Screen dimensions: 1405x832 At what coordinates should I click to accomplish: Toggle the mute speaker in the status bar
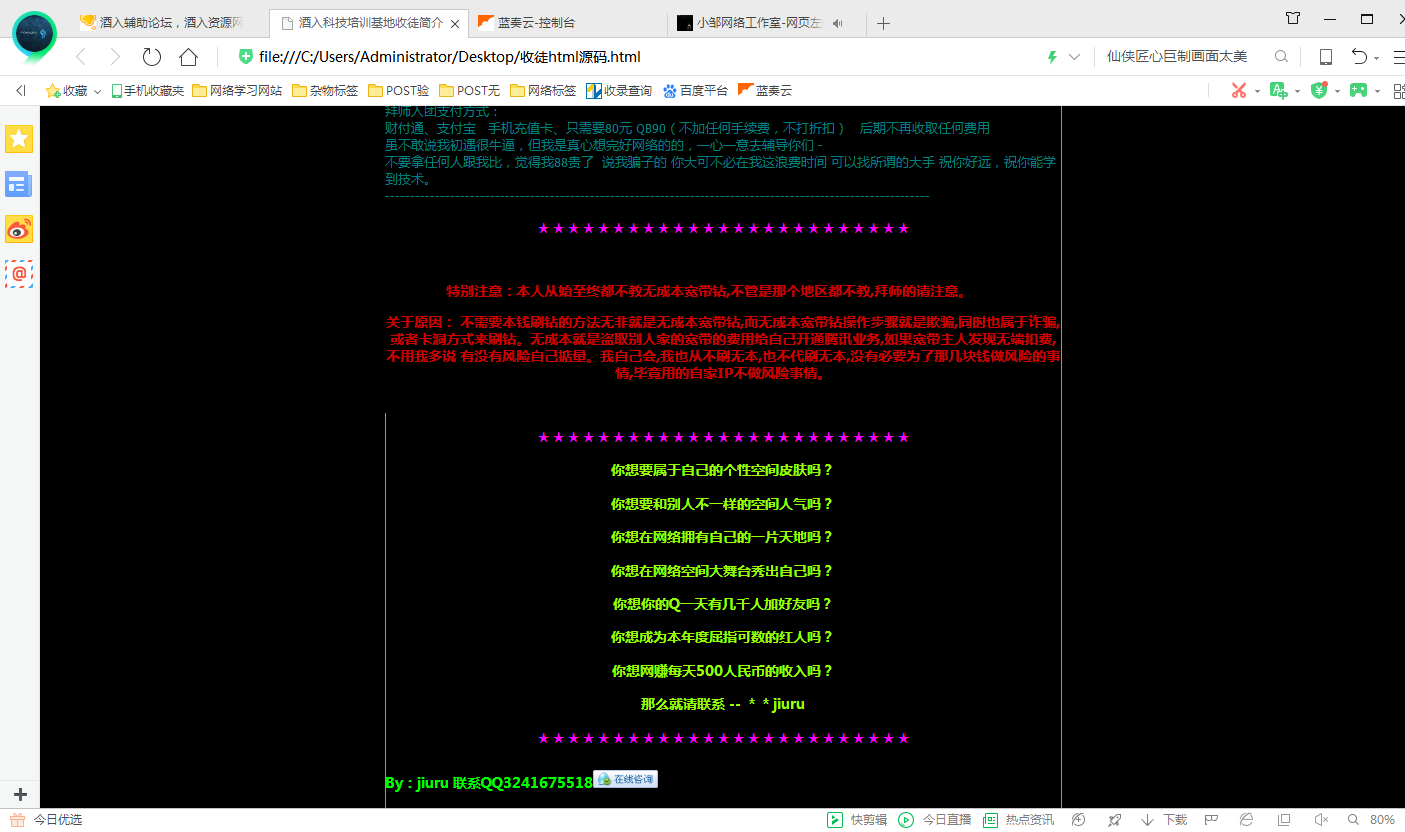[x=1320, y=820]
